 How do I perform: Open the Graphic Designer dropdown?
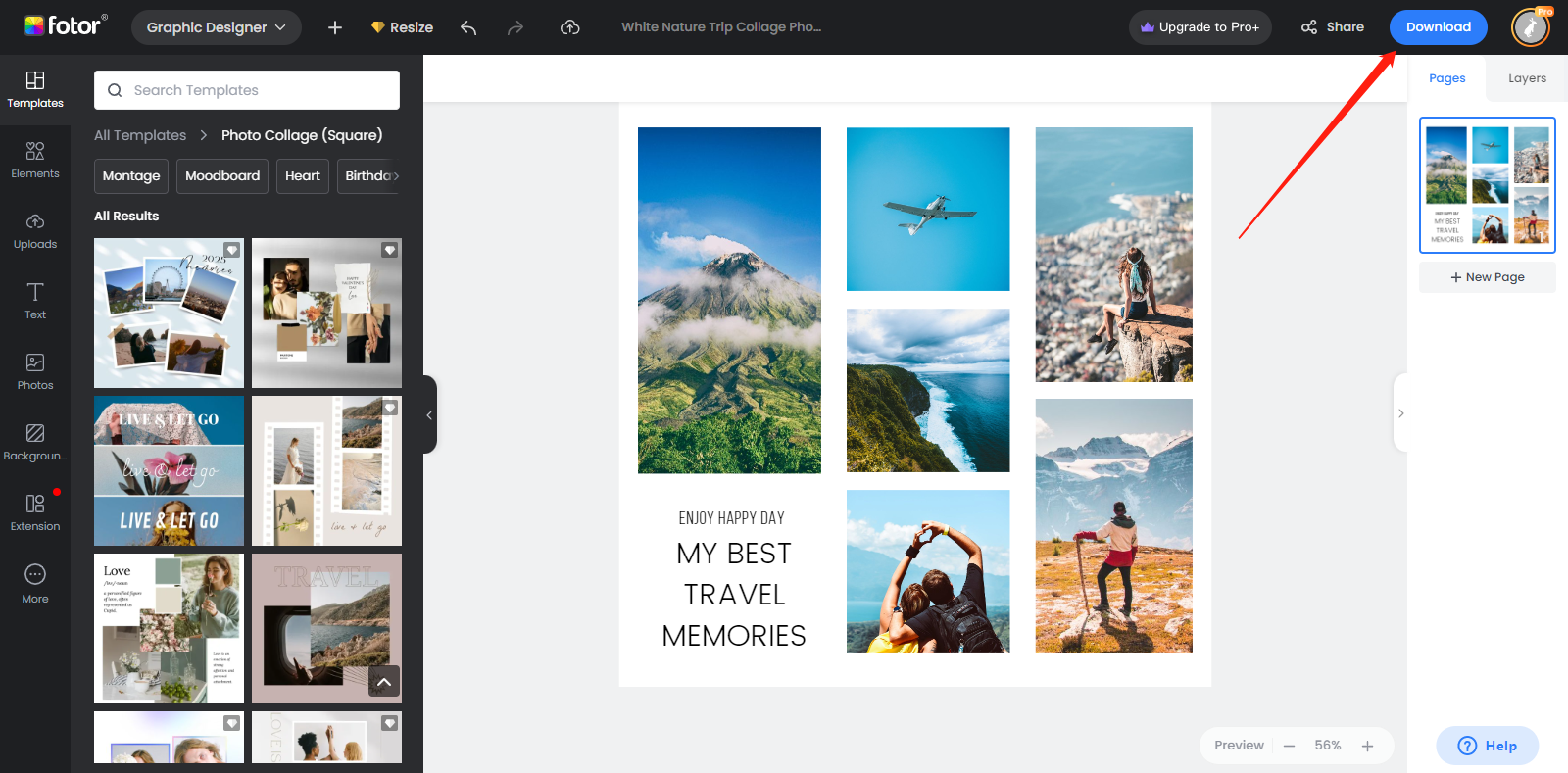(217, 27)
